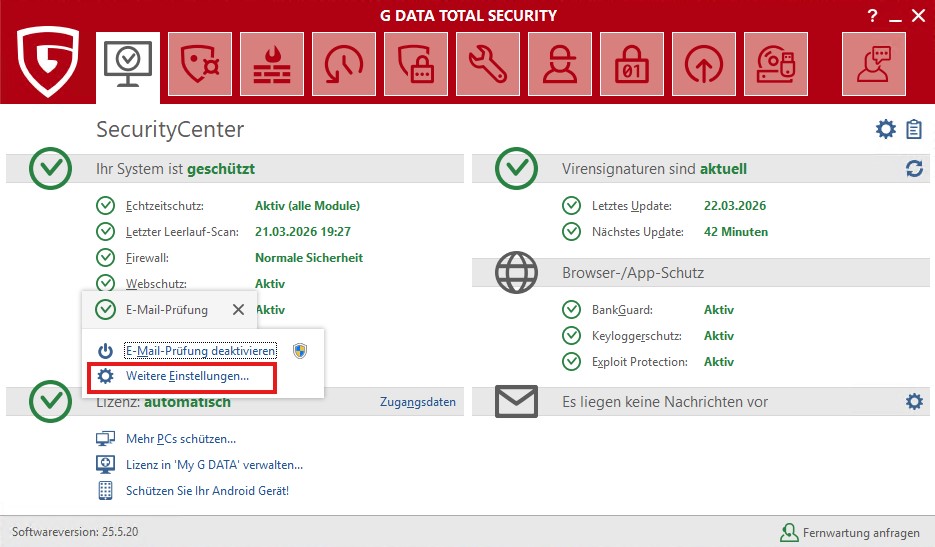Open the BankGuard status entry
Image resolution: width=935 pixels, height=547 pixels.
(x=622, y=310)
